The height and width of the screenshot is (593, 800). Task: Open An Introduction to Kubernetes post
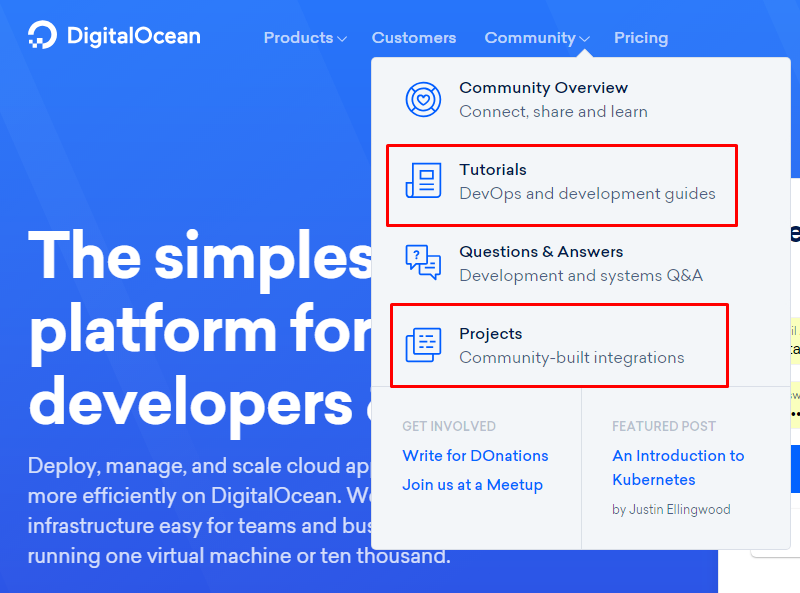[x=678, y=467]
